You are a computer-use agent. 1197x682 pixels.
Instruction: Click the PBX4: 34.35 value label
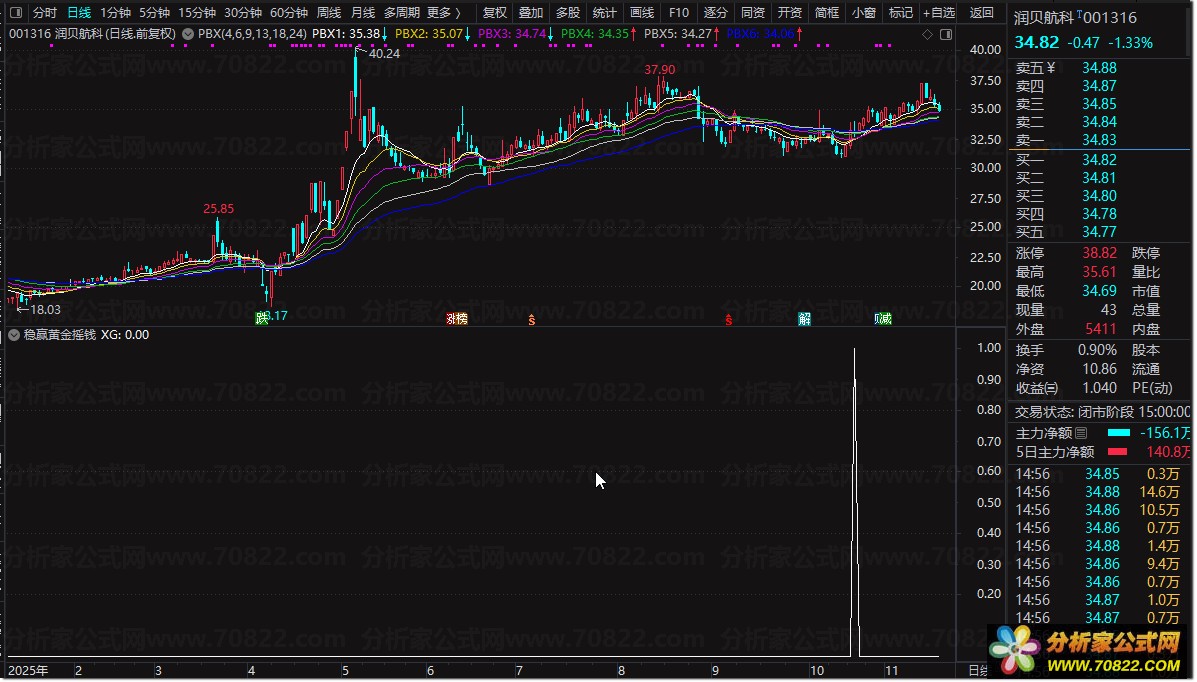595,34
